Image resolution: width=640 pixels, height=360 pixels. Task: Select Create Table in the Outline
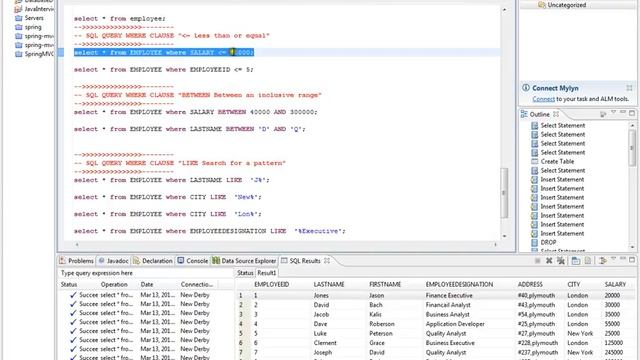(553, 161)
